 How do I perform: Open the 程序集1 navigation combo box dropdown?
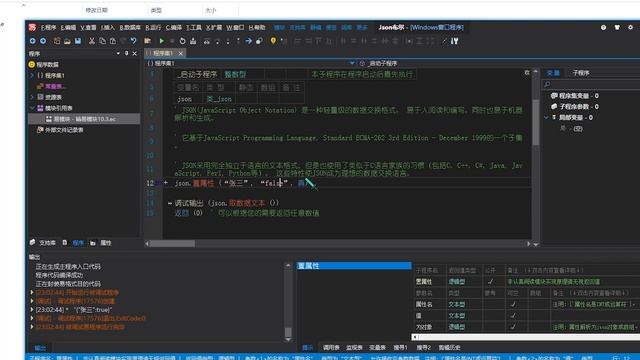click(352, 63)
